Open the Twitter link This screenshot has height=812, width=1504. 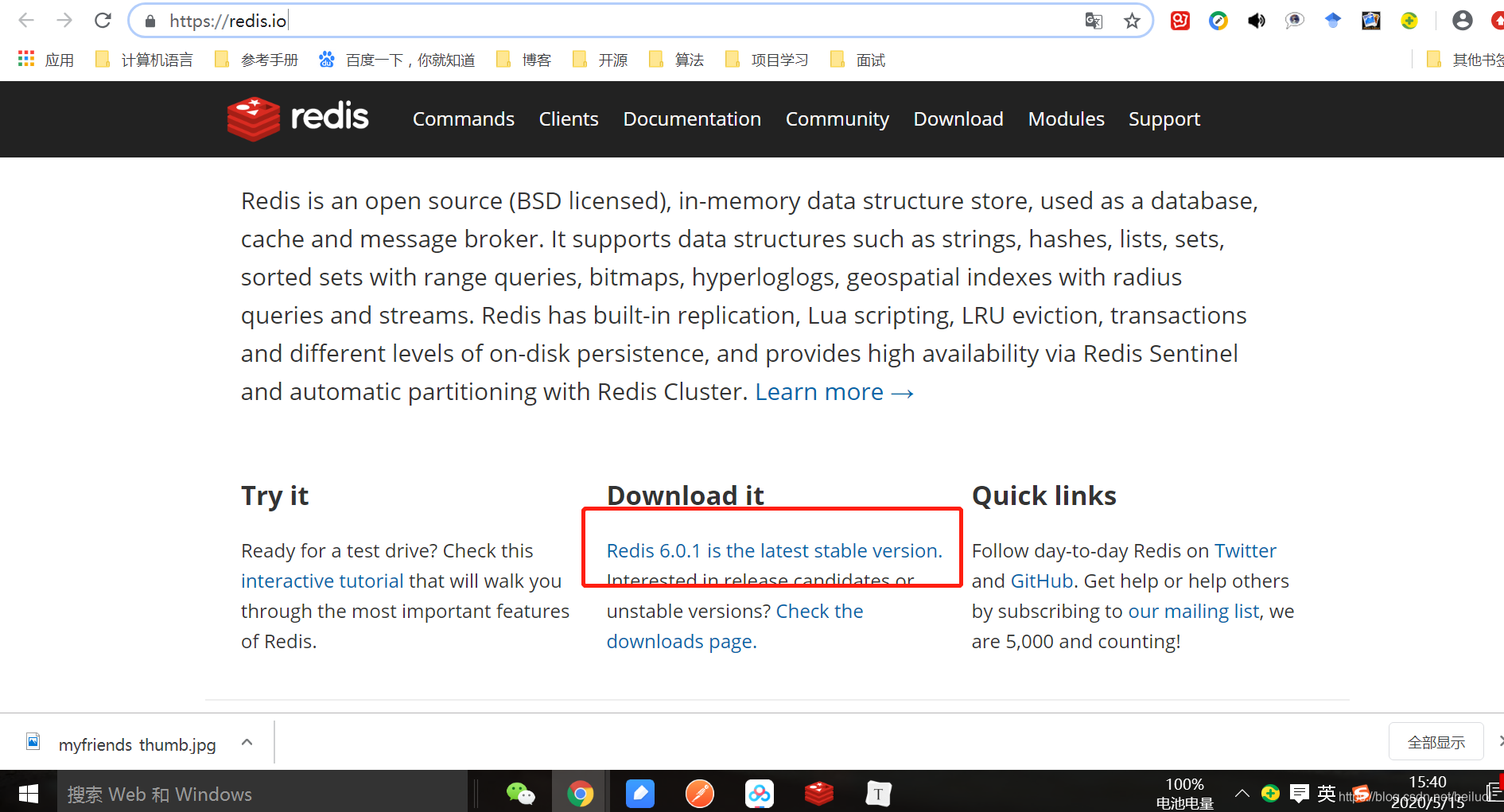click(x=1245, y=550)
